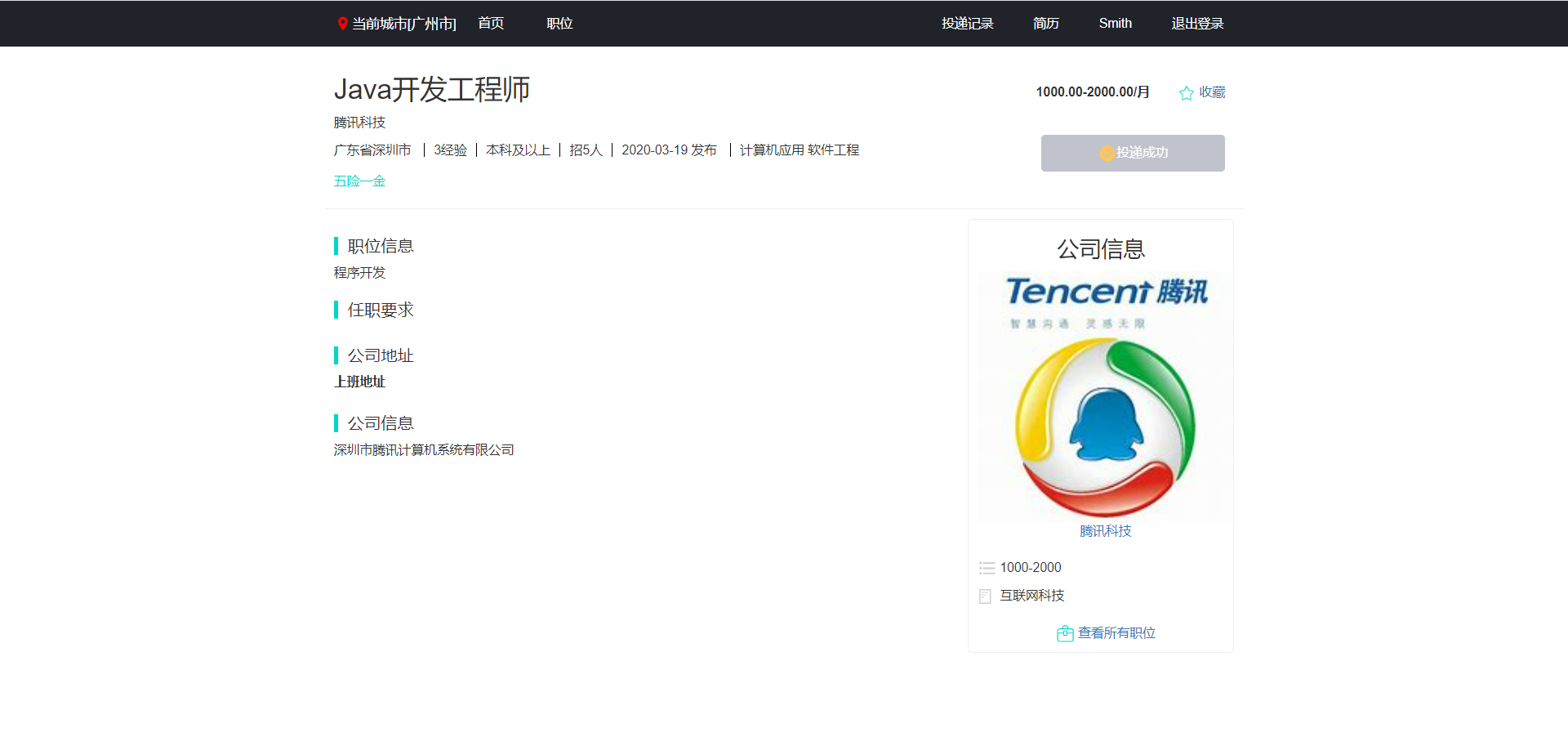Click the 程序开发 description text
The height and width of the screenshot is (737, 1568).
[x=359, y=273]
